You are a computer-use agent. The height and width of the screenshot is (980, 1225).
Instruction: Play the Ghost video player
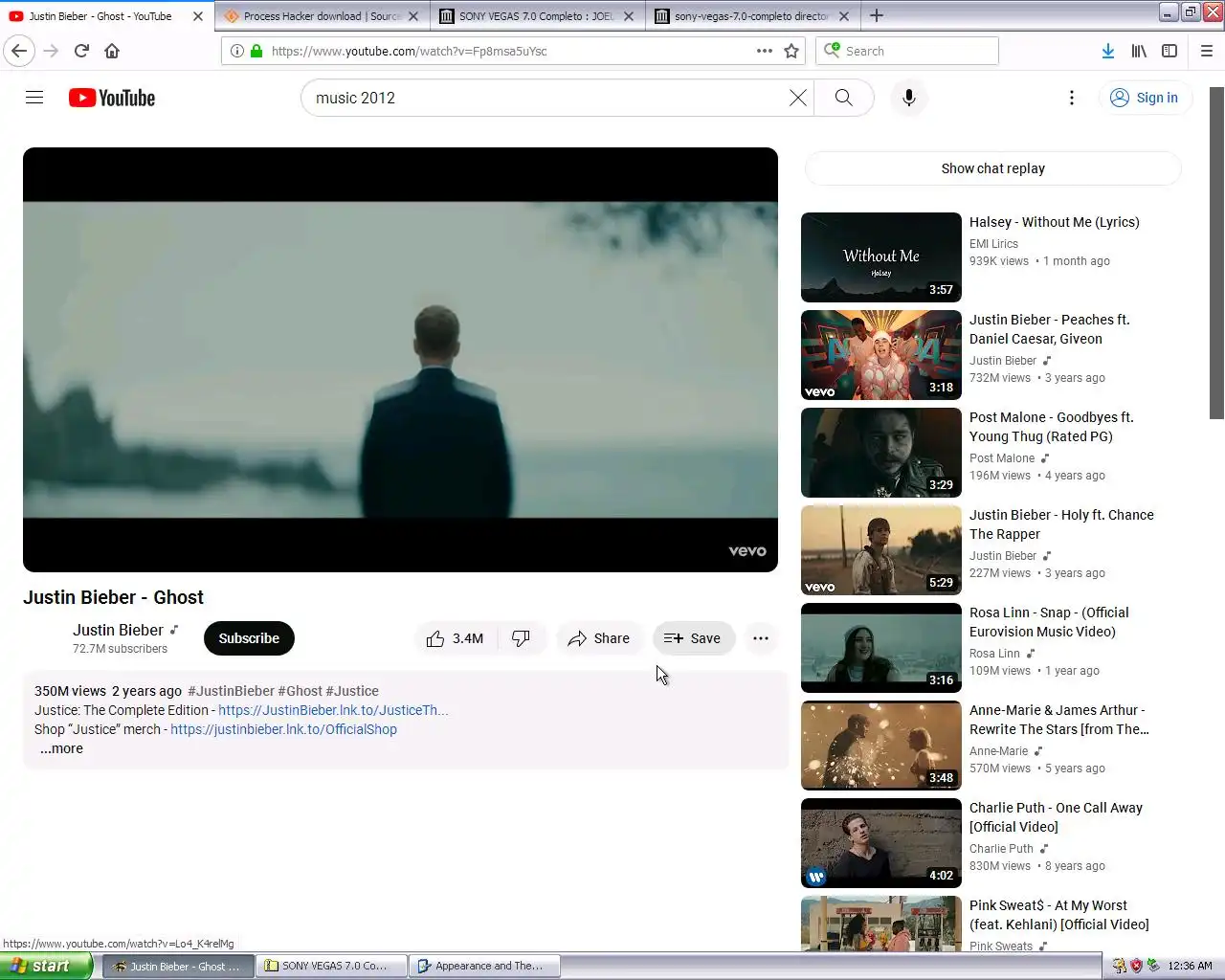tap(400, 360)
